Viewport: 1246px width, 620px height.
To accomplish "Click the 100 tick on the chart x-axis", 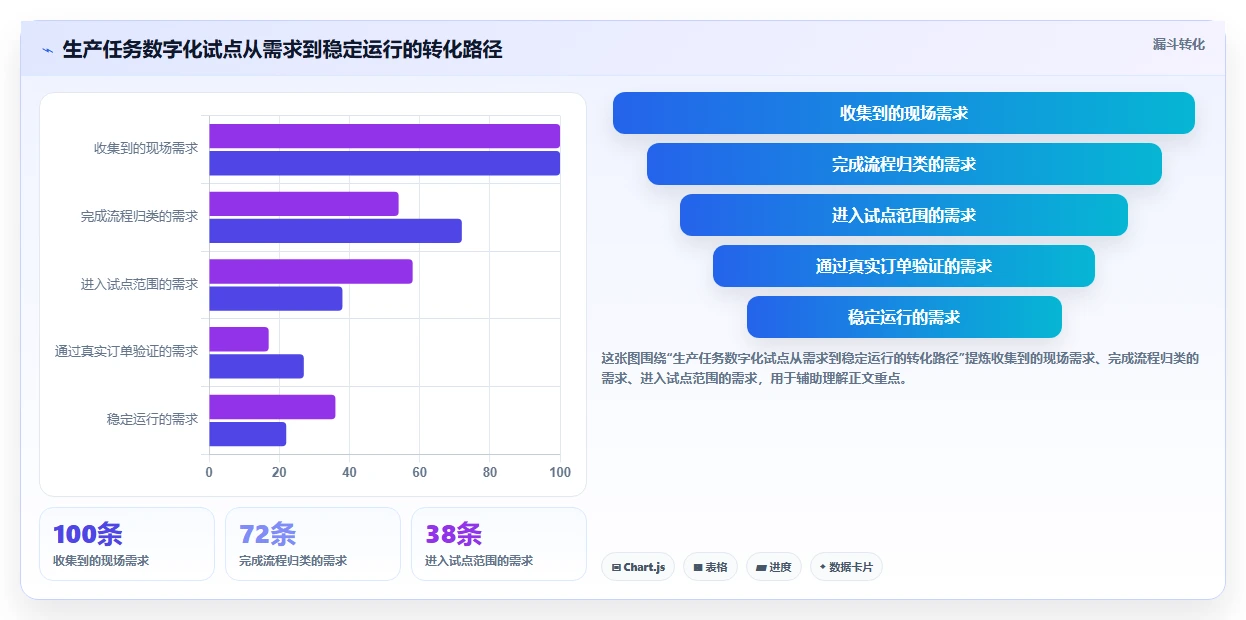I will [x=560, y=472].
